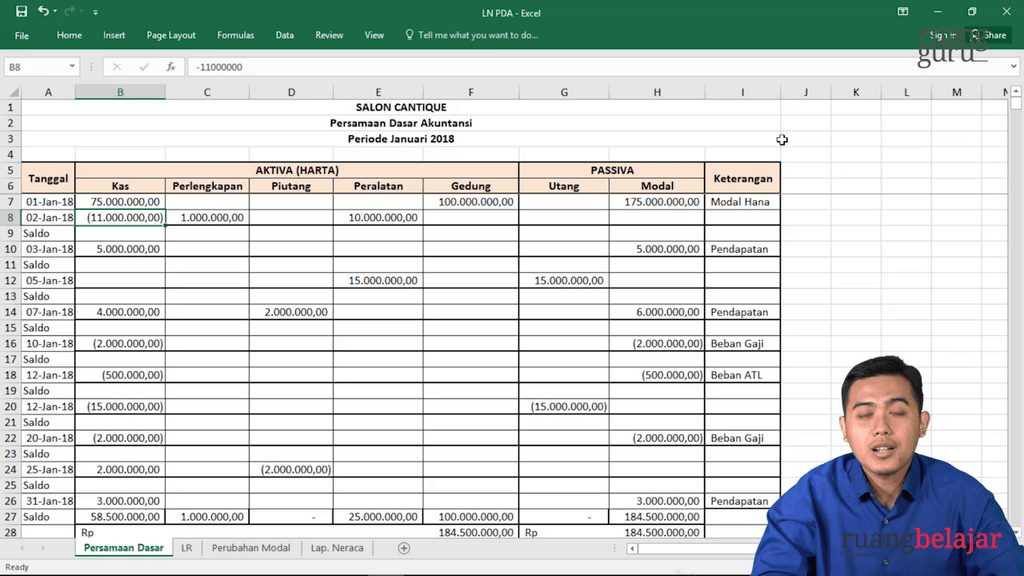Click the Undo arrow icon
Viewport: 1024px width, 576px height.
[42, 11]
